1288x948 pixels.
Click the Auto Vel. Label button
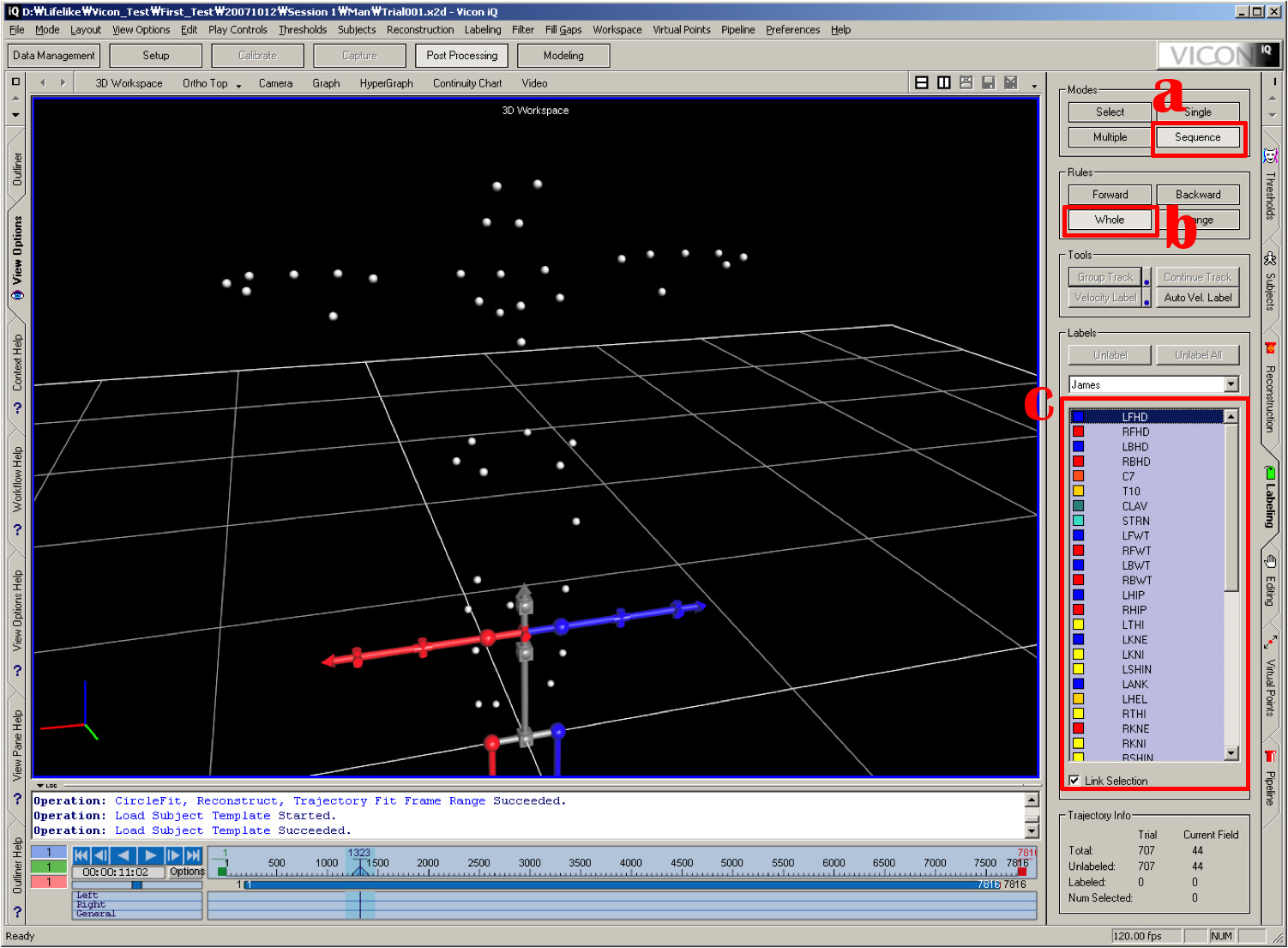pyautogui.click(x=1197, y=298)
